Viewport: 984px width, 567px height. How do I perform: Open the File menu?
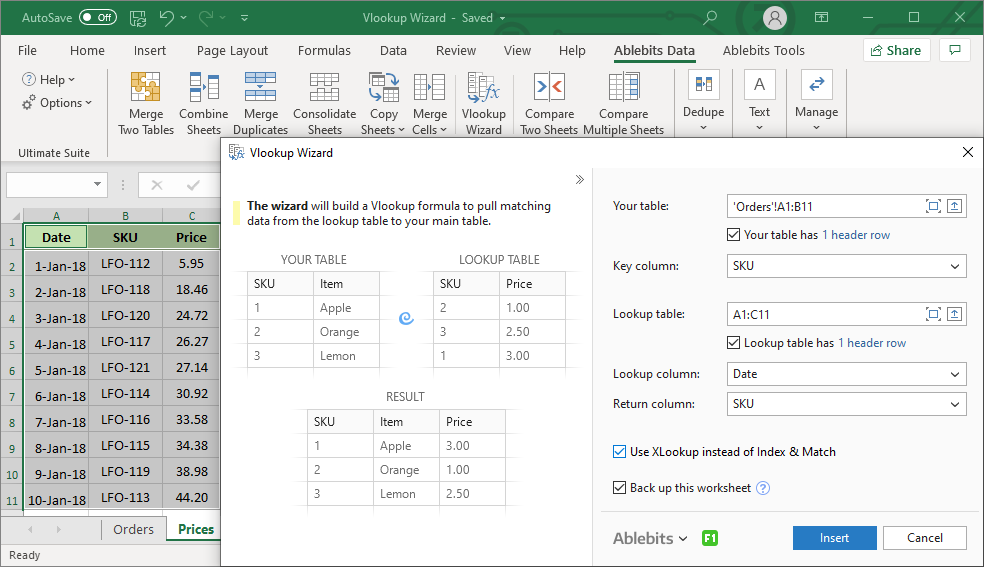27,50
